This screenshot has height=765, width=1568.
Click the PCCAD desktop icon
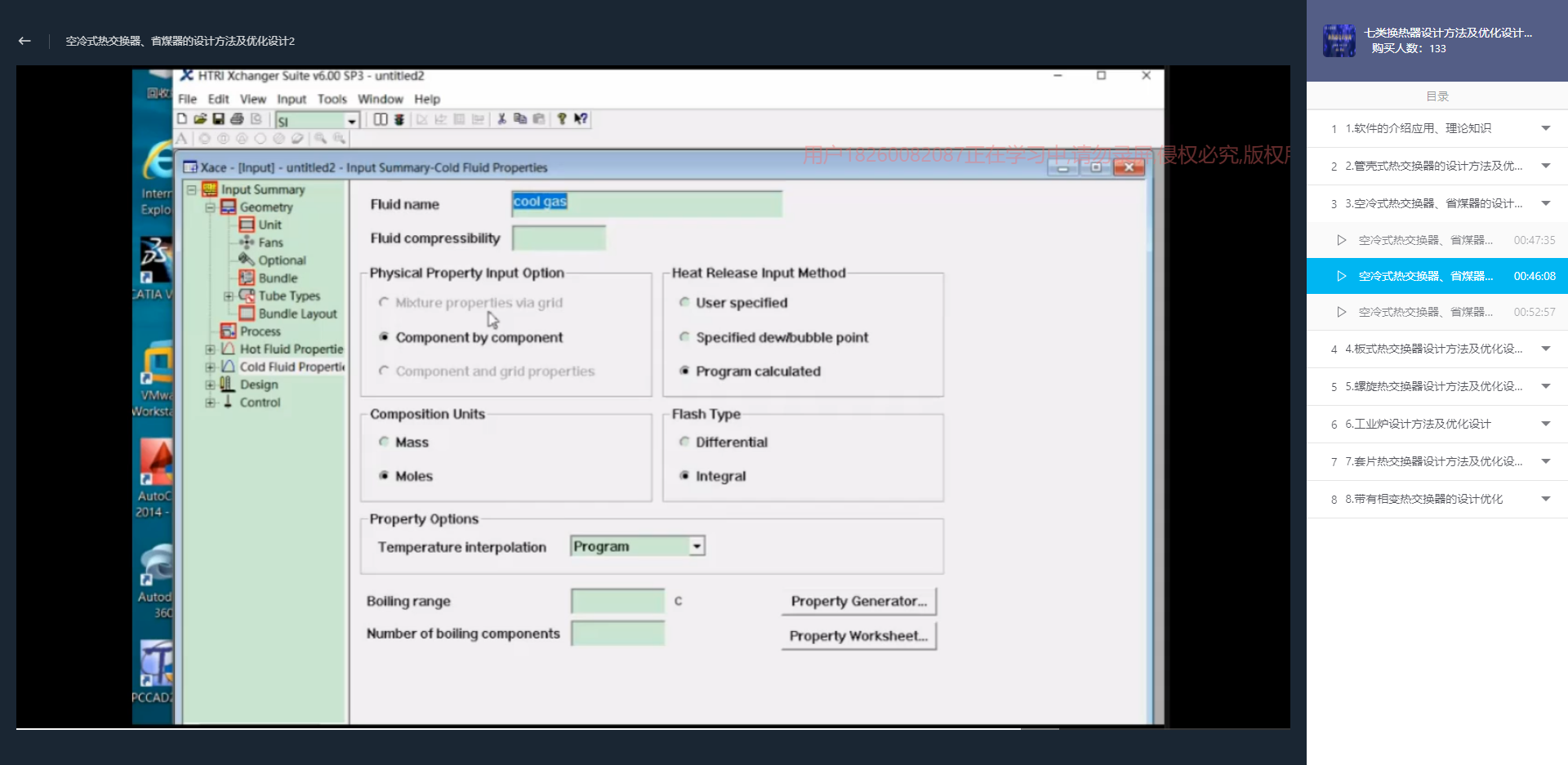(x=155, y=663)
